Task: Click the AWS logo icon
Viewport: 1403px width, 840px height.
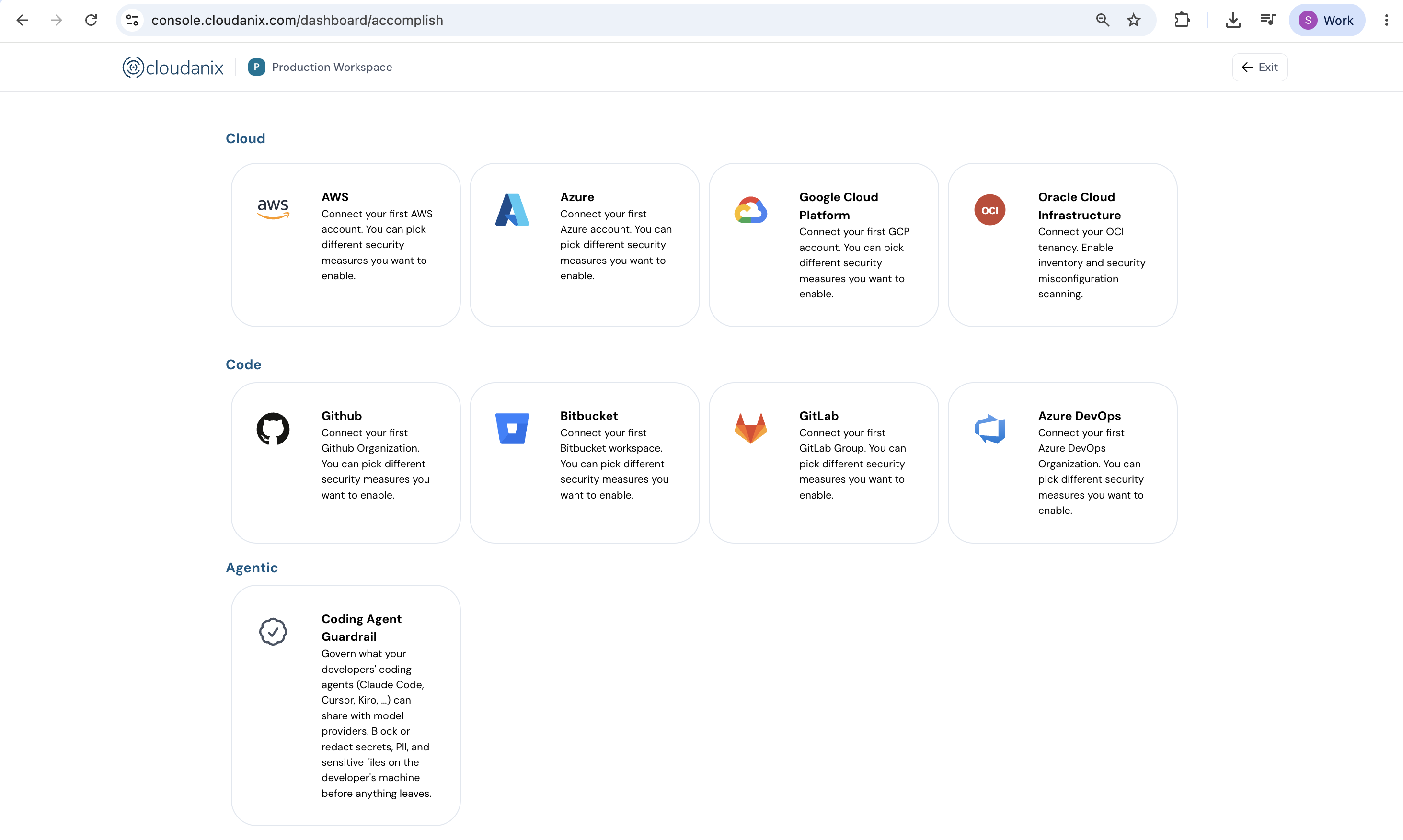Action: 273,209
